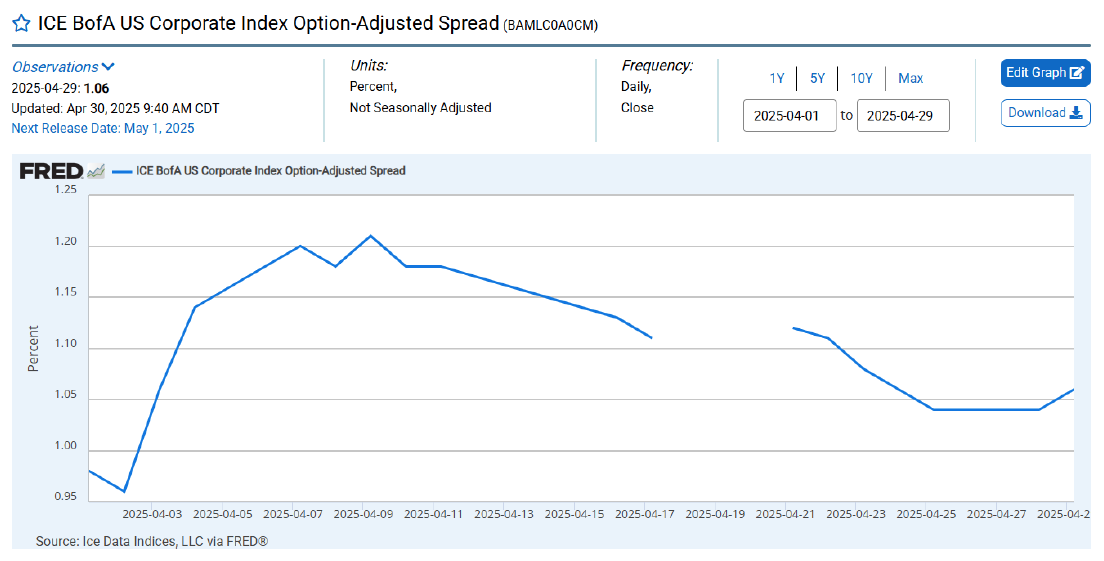Click the page title ICE BofA US Corporate Index
Viewport: 1104px width, 561px height.
tap(268, 23)
